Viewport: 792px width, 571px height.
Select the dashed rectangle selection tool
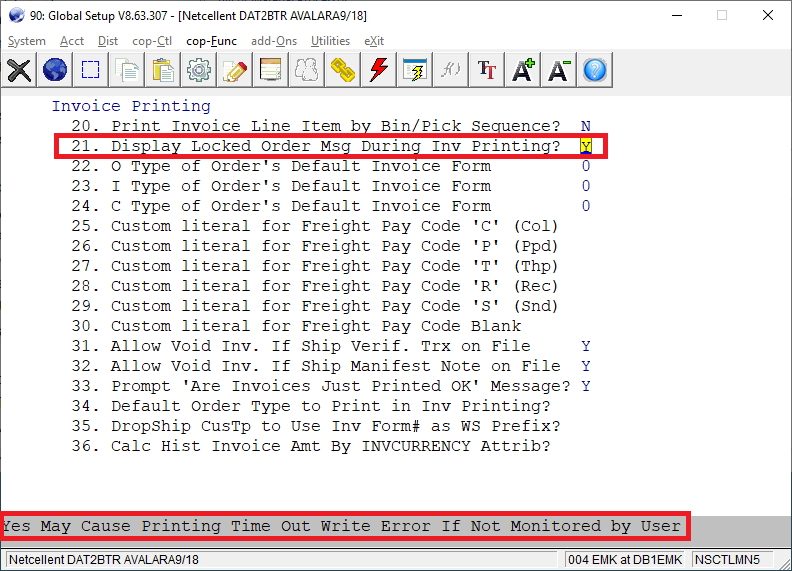[91, 70]
